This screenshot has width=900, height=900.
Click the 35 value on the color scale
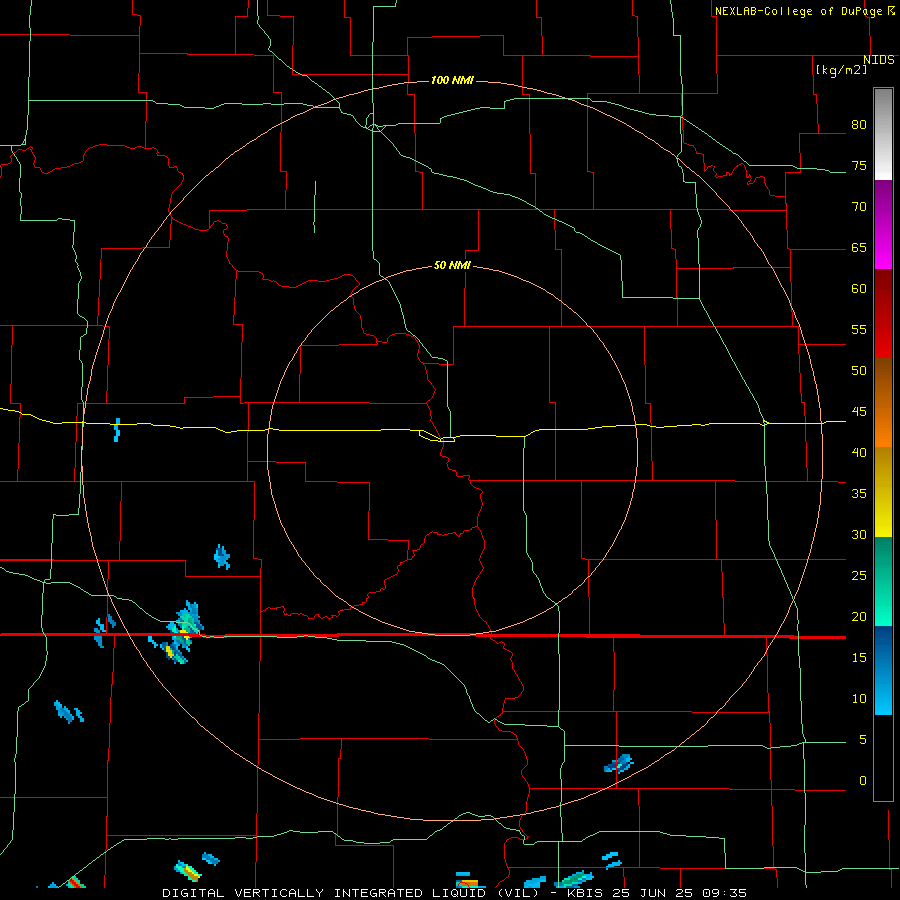859,494
